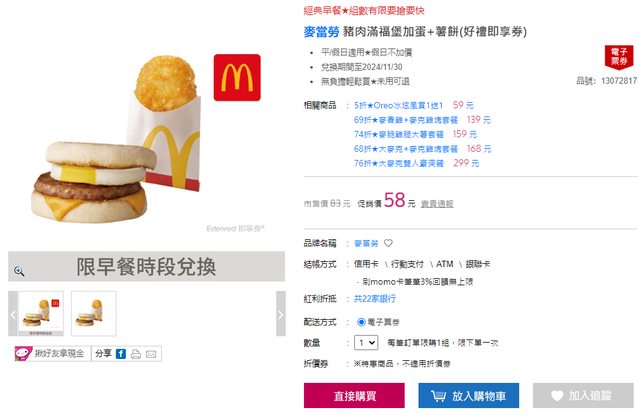Click the 加入追蹤 button
640x415 pixels.
click(583, 395)
